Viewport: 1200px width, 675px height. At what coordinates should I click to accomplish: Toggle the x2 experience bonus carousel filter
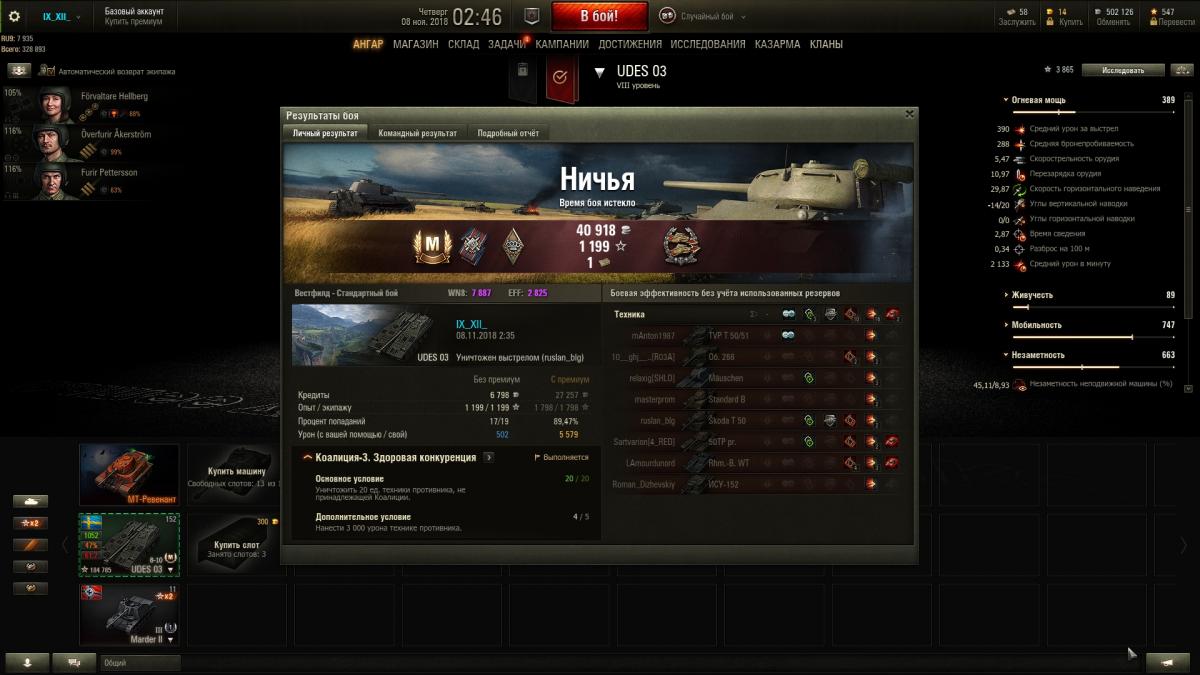[30, 523]
